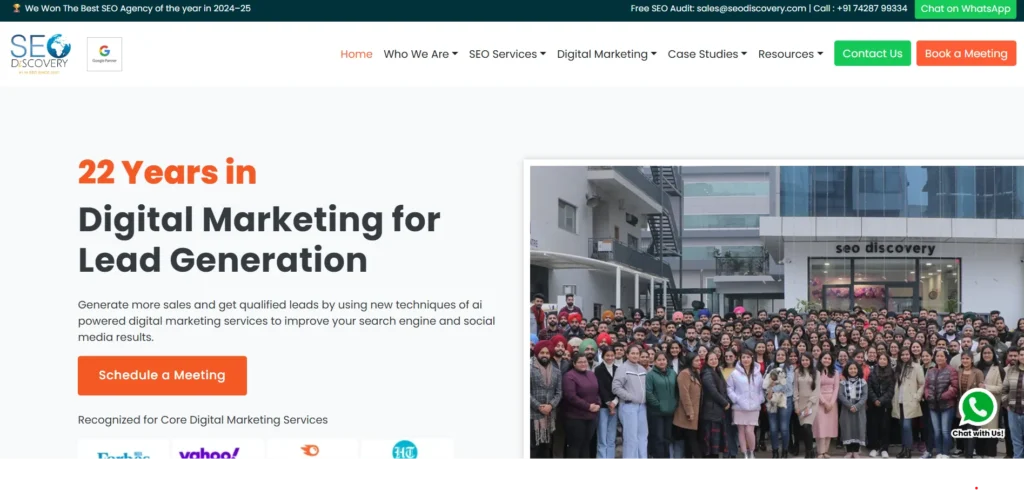Open the Forbes recognition logo
This screenshot has width=1024, height=490.
pyautogui.click(x=123, y=451)
